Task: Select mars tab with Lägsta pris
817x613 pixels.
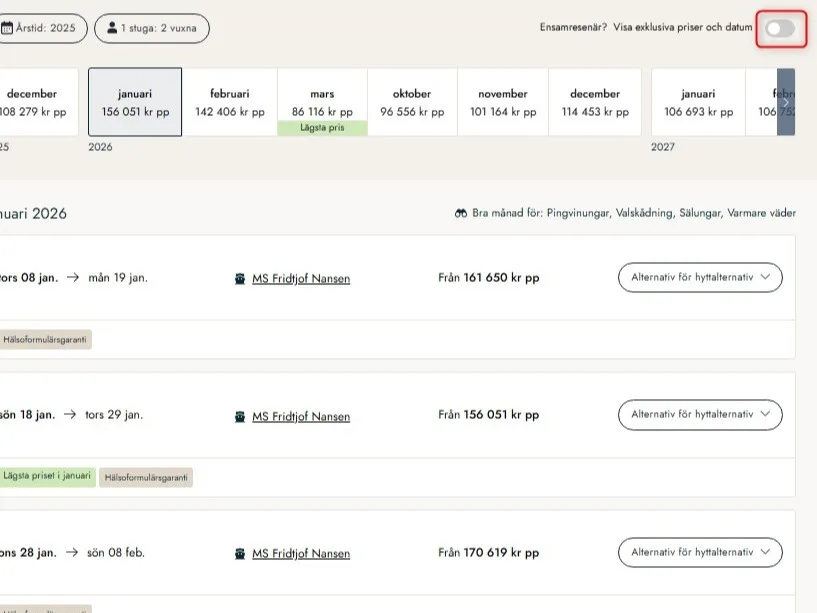Action: (x=322, y=102)
